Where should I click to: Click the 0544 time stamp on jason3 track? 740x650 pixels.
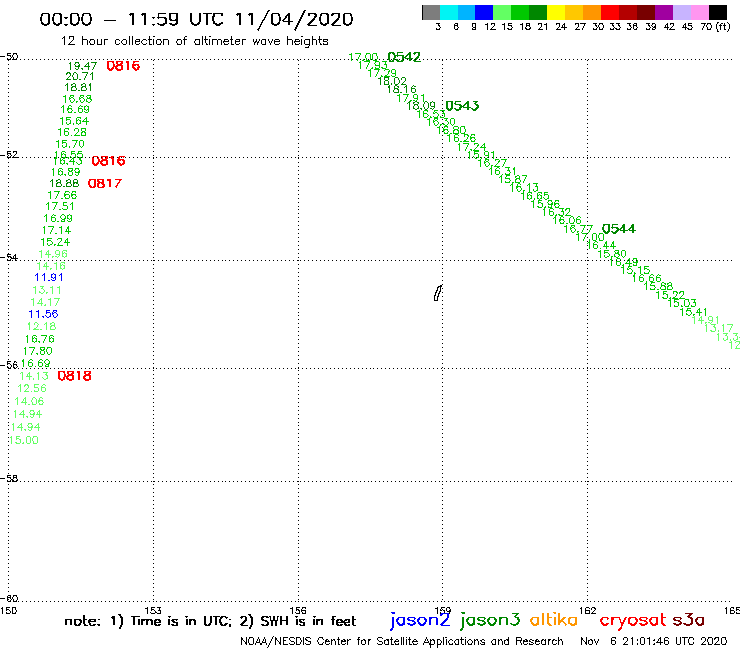pos(619,229)
